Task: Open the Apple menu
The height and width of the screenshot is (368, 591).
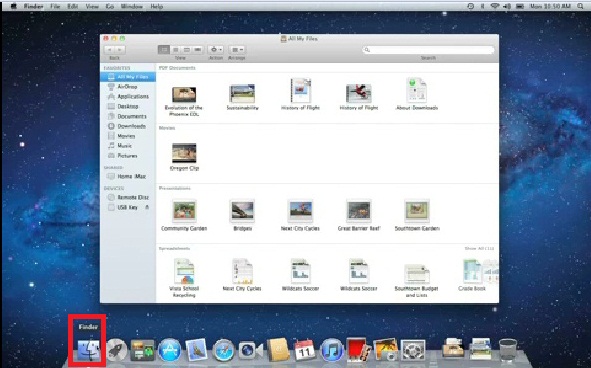Action: [x=14, y=6]
